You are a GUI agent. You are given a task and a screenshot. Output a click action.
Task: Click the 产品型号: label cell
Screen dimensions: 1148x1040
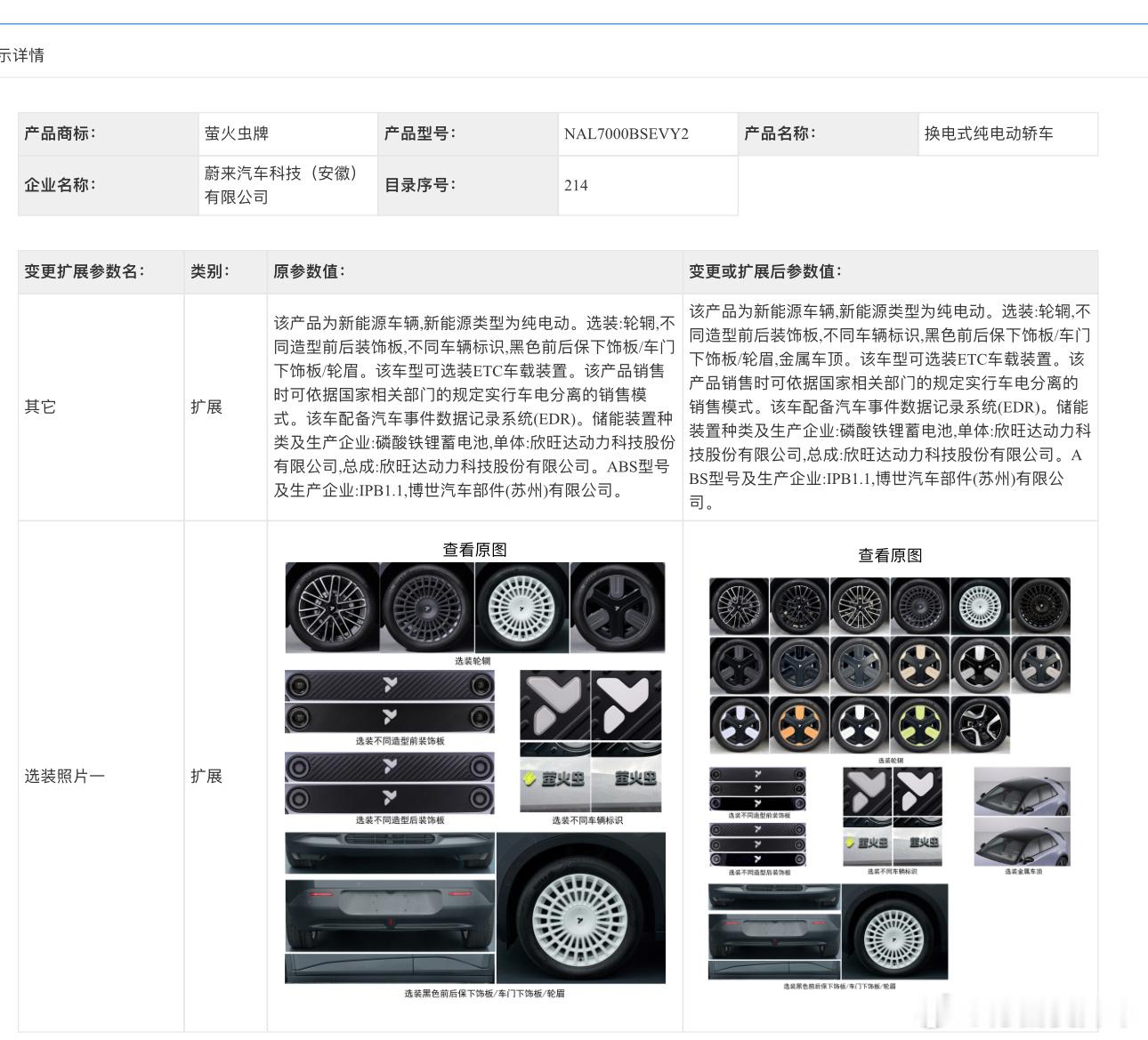click(x=467, y=133)
